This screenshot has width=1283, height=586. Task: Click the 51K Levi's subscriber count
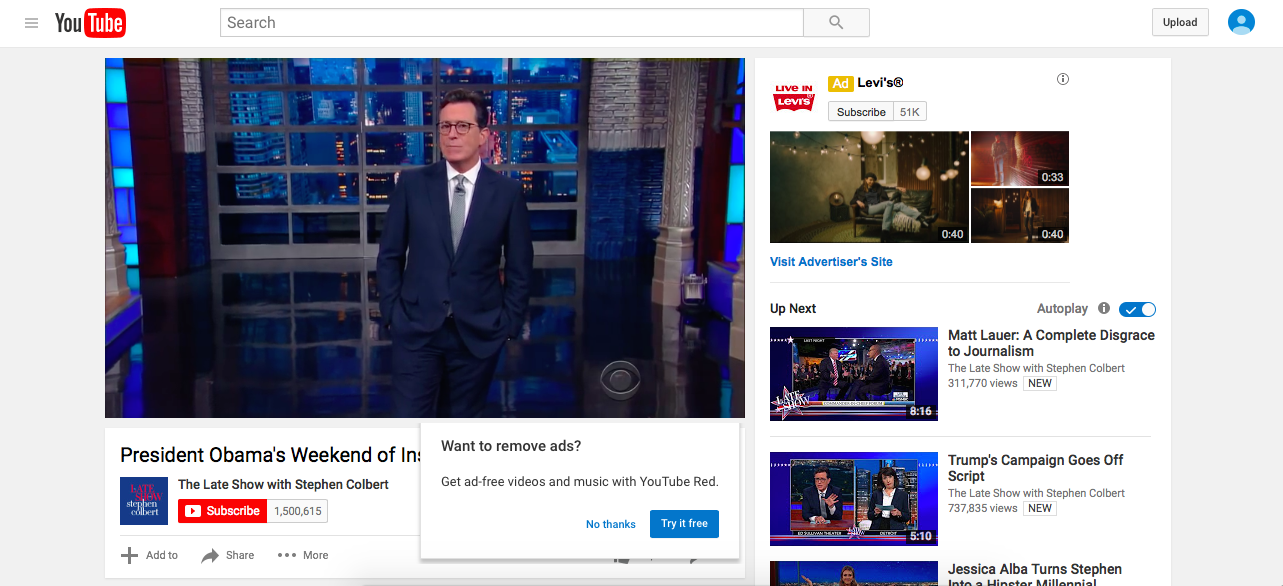click(x=910, y=112)
